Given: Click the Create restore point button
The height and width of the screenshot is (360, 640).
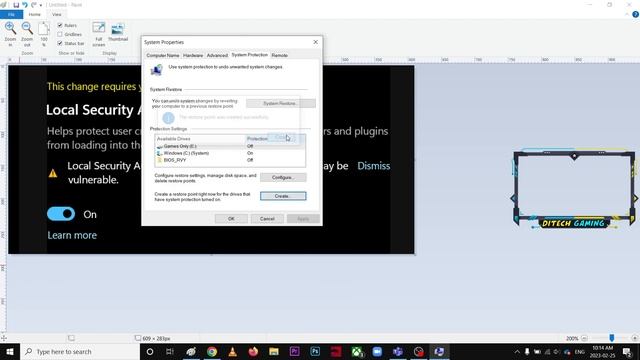Looking at the screenshot, I should coord(283,196).
